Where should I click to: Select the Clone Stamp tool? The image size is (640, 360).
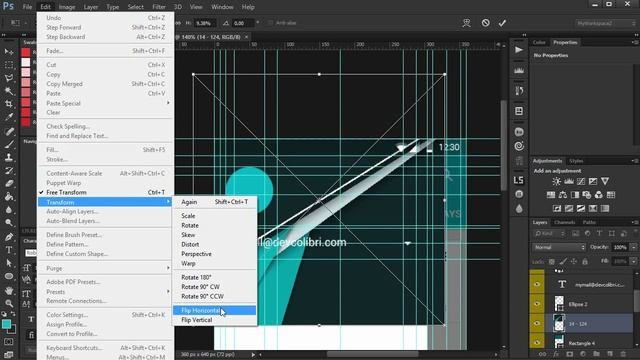[x=9, y=157]
